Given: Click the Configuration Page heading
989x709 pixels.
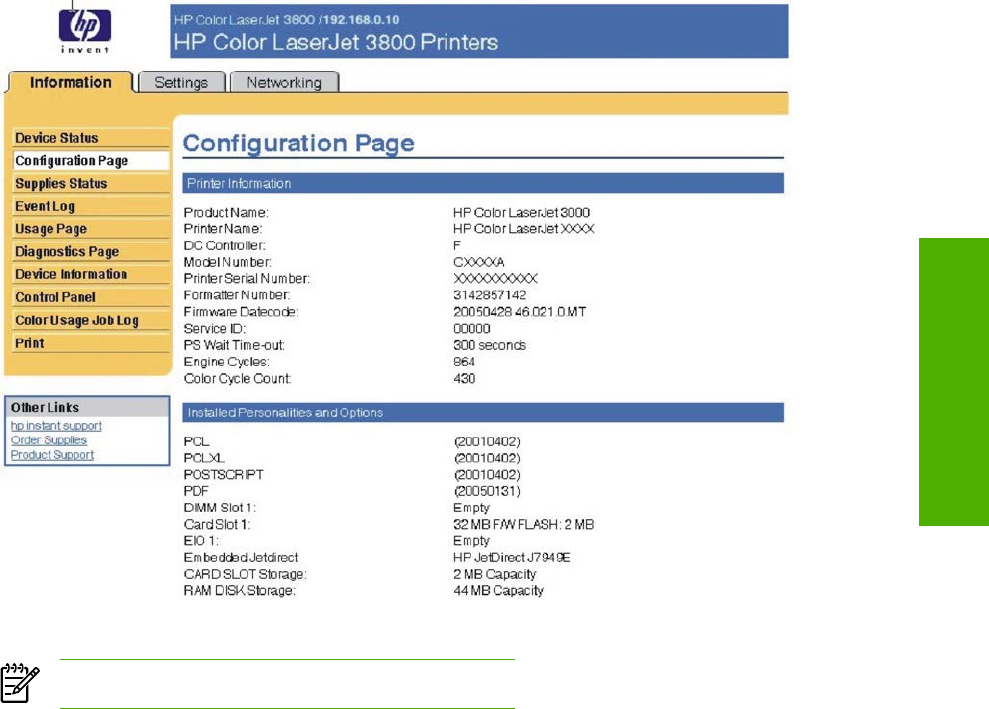Looking at the screenshot, I should click(x=298, y=143).
